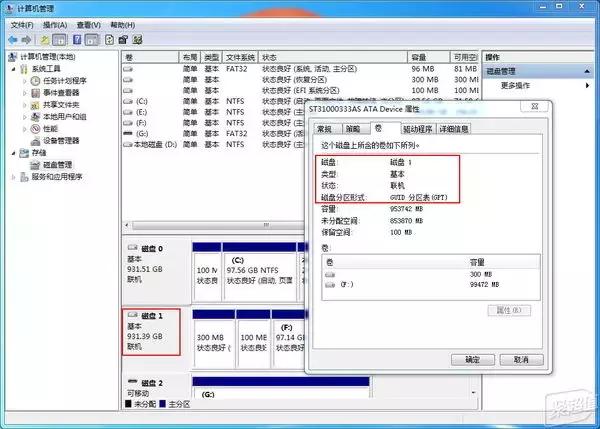Open the 更多操作 submenu arrow
This screenshot has width=600, height=429.
[587, 85]
